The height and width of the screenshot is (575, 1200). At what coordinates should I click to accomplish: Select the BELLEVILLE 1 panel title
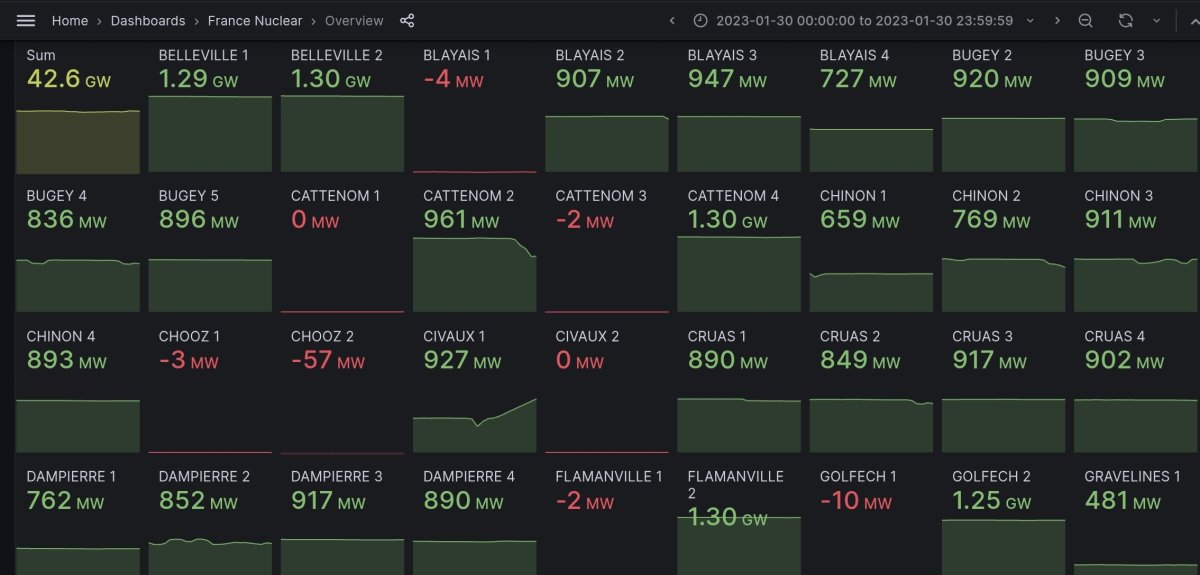(204, 55)
